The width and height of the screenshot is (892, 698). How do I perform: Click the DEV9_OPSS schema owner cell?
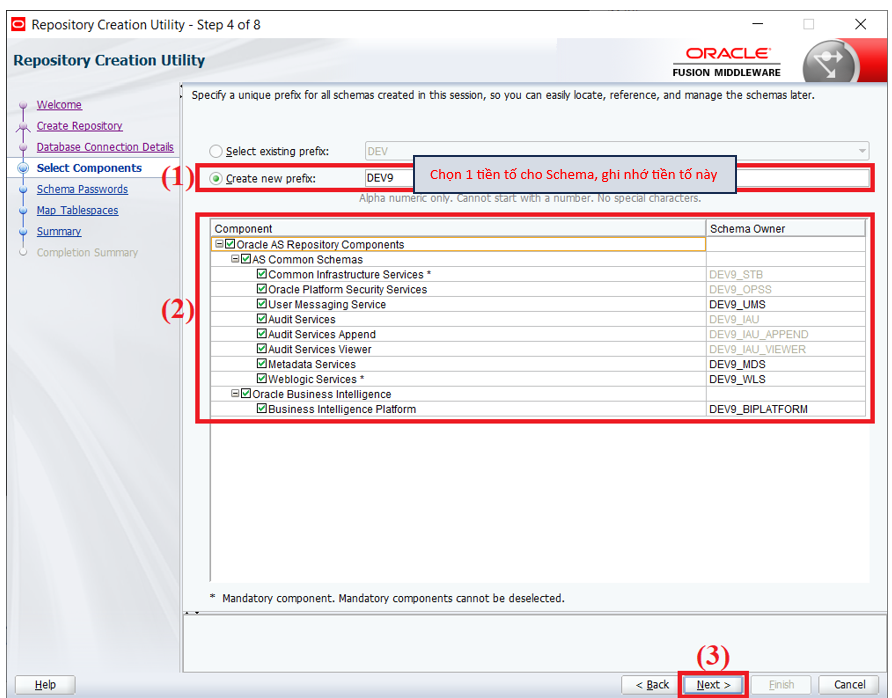pos(786,289)
